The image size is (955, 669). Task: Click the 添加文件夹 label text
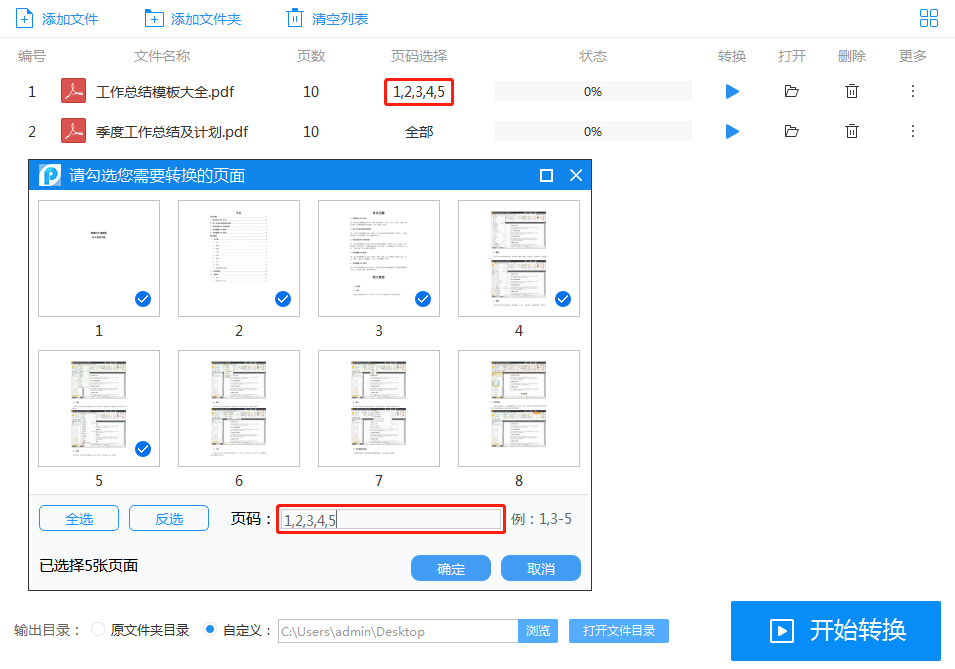206,19
